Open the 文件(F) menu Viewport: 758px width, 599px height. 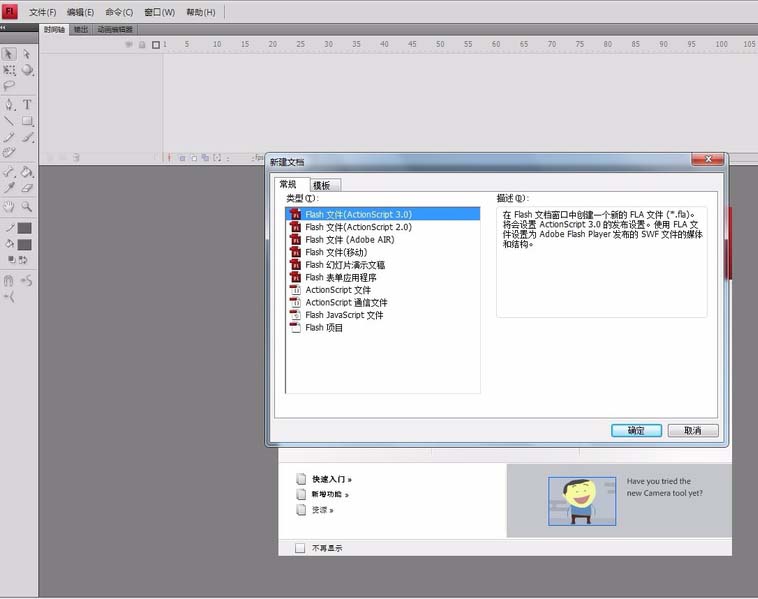click(43, 12)
